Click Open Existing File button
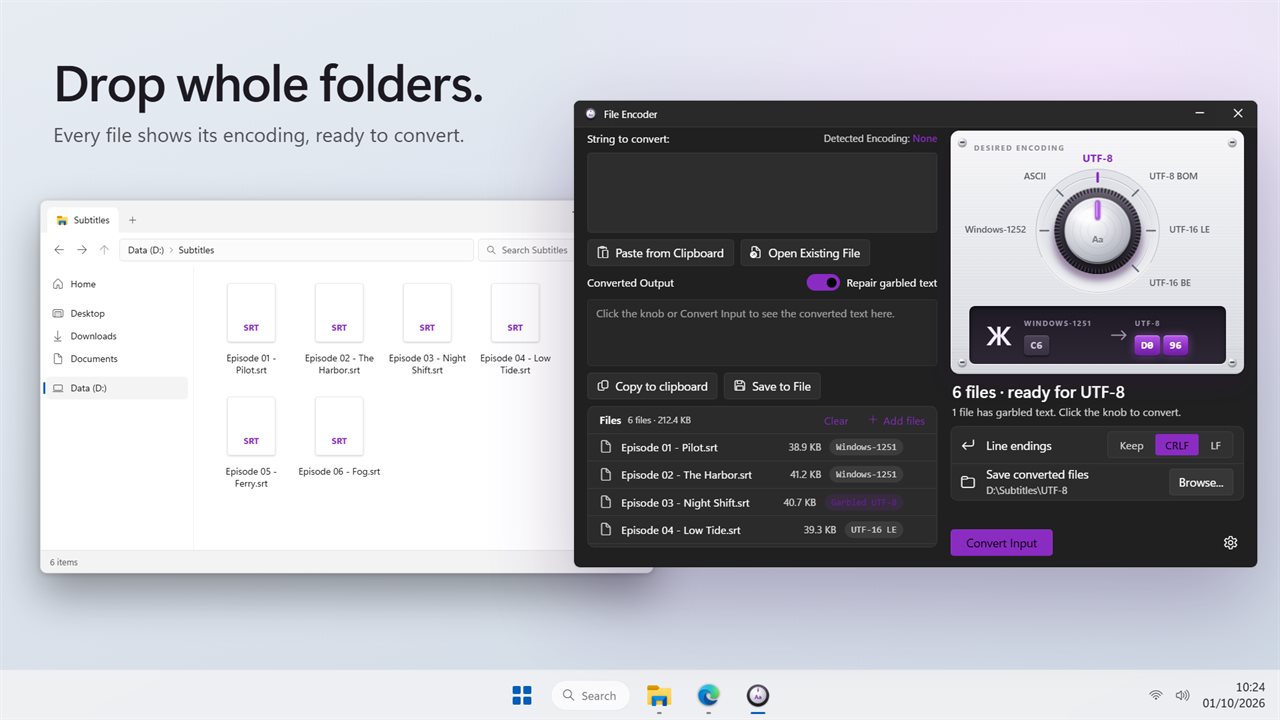Image resolution: width=1280 pixels, height=720 pixels. 805,253
